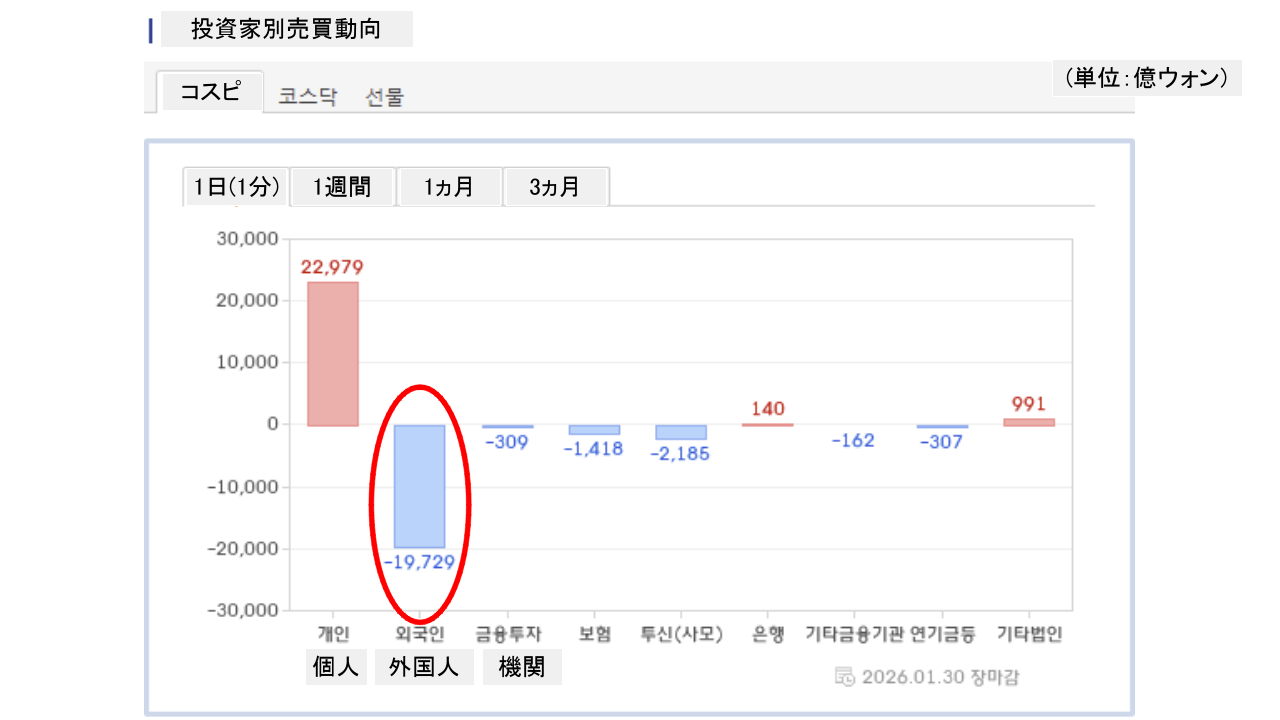Click the -162 value for 기타금융기관

click(x=853, y=440)
